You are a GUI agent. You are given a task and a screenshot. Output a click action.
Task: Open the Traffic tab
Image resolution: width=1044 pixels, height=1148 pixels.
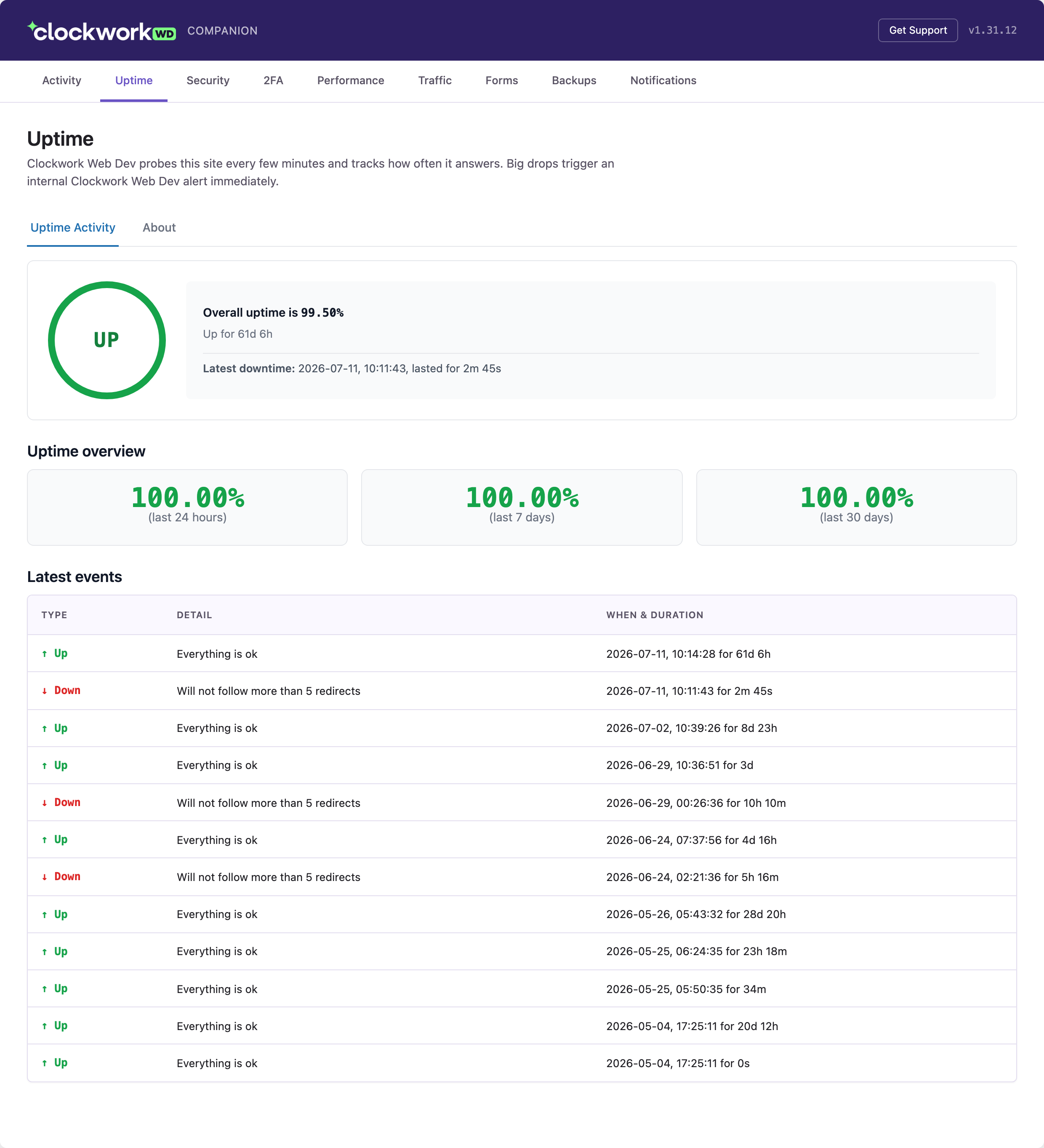tap(435, 80)
